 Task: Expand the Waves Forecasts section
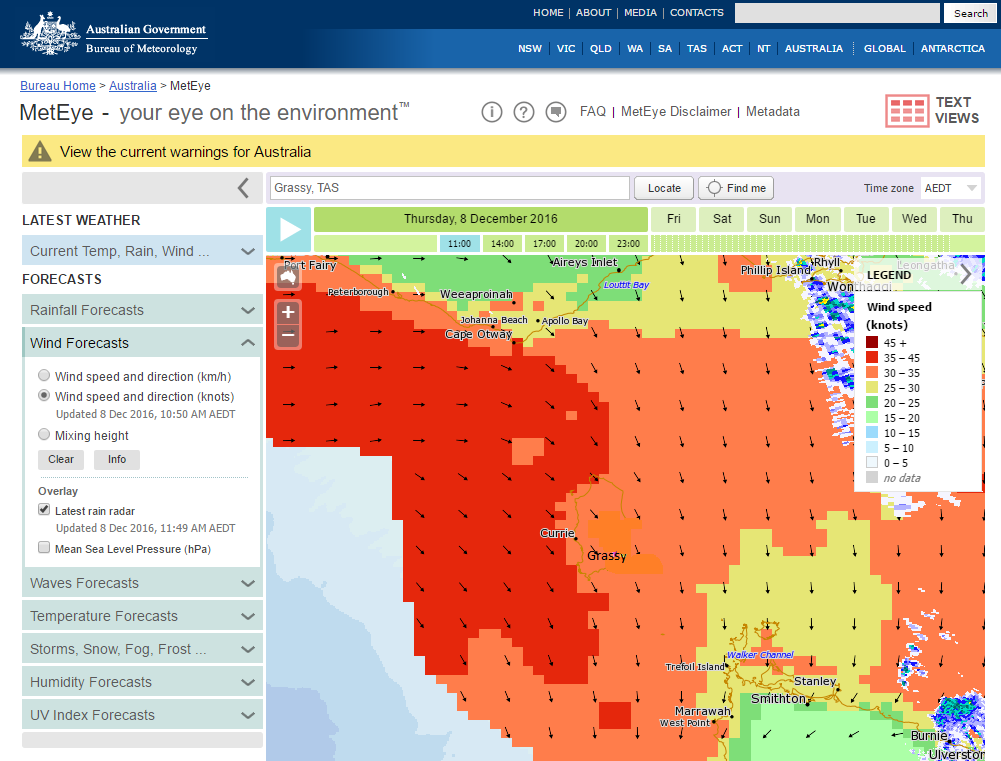coord(142,583)
